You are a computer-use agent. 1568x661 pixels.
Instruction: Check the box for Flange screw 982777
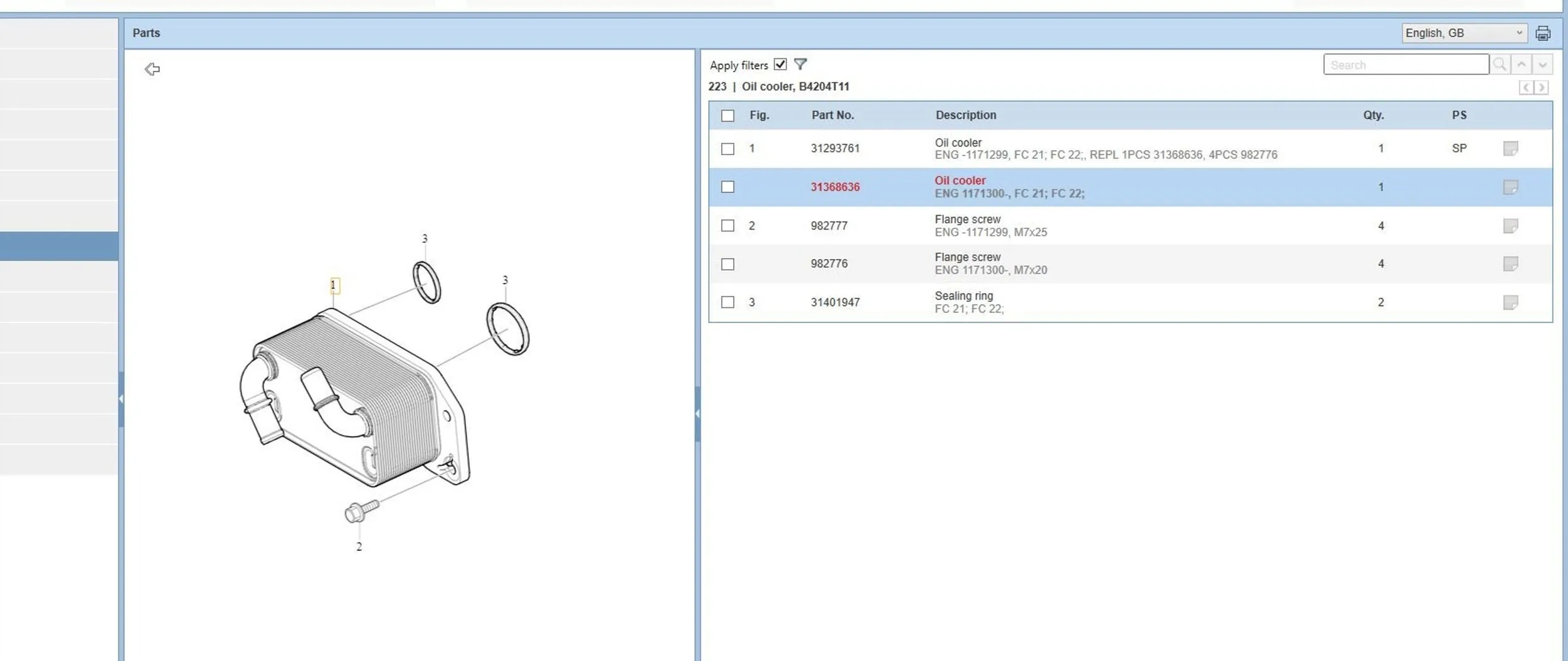point(728,226)
